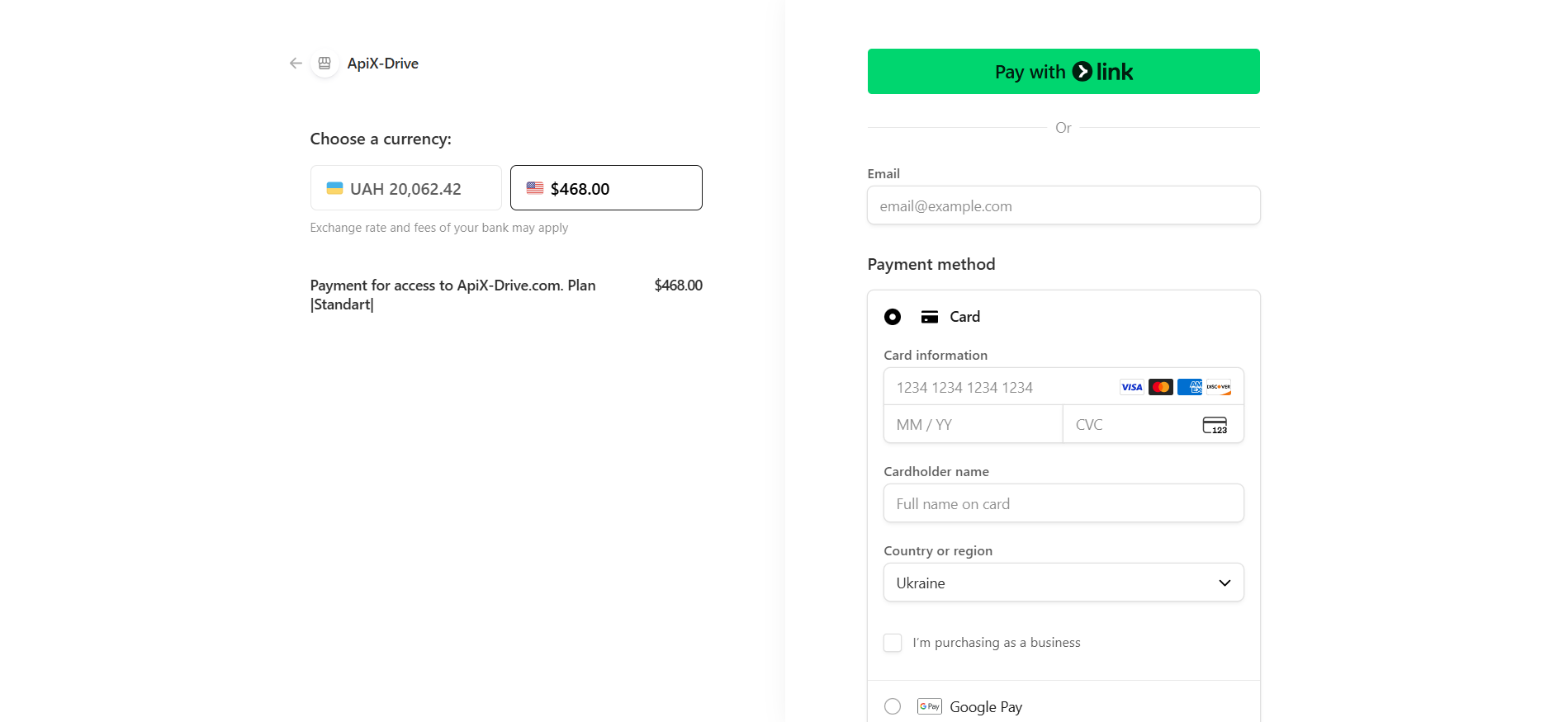Click the Mastercard logo
Screen dimensions: 1568x722
coord(1161,387)
